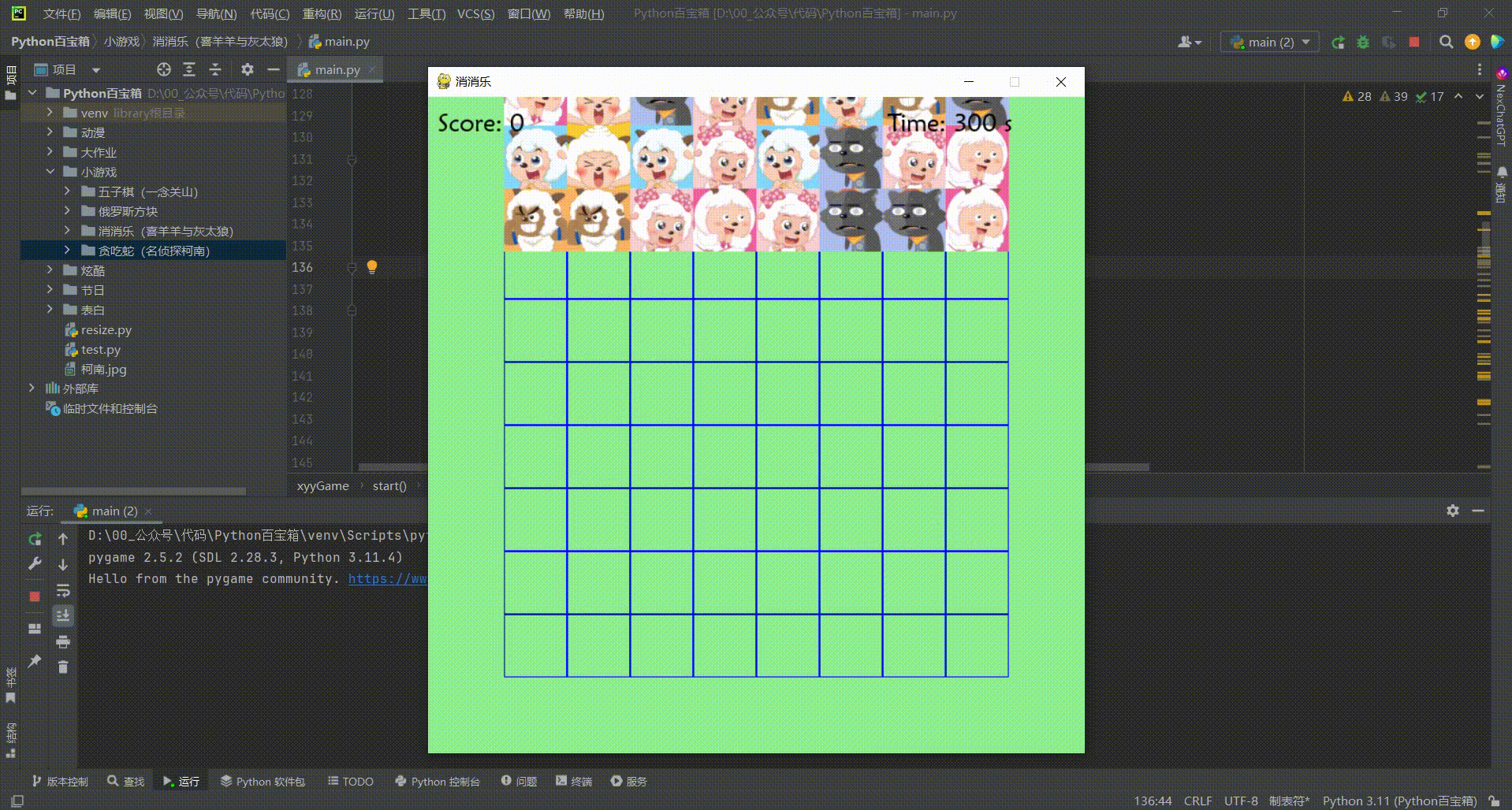Open project panel gear options
1512x810 pixels.
coord(248,69)
